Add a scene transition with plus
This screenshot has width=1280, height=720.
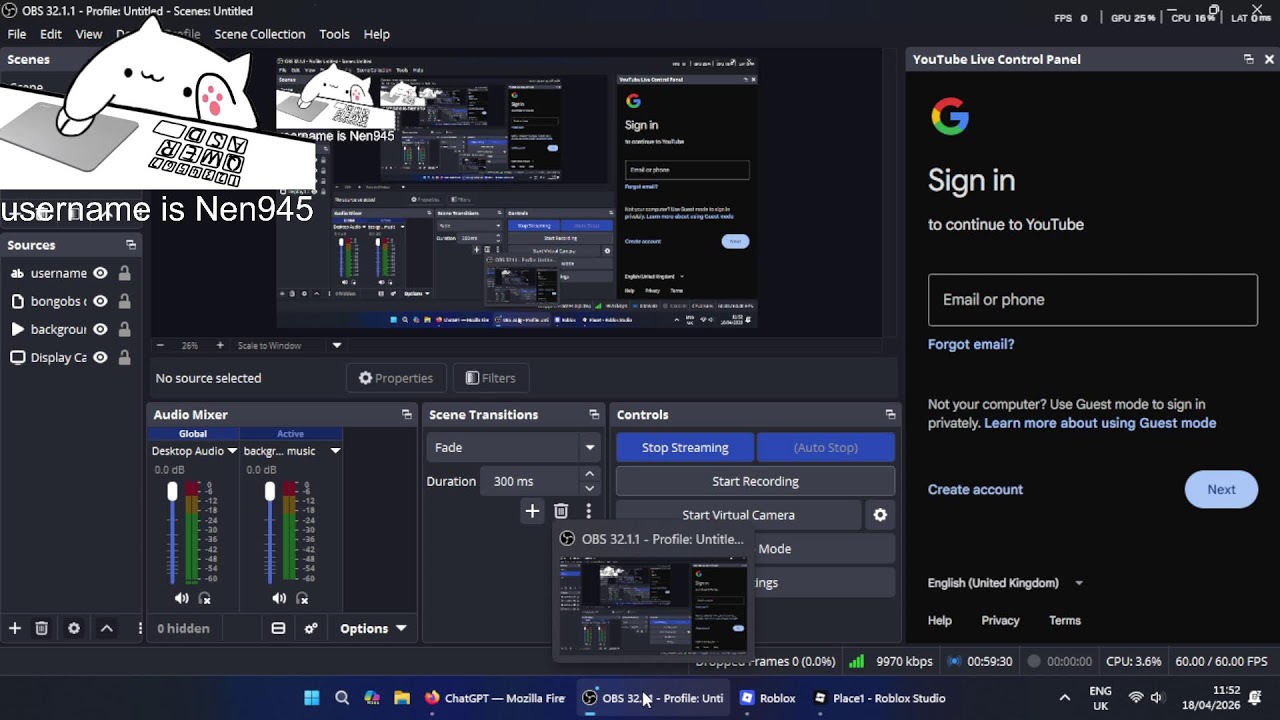point(532,511)
